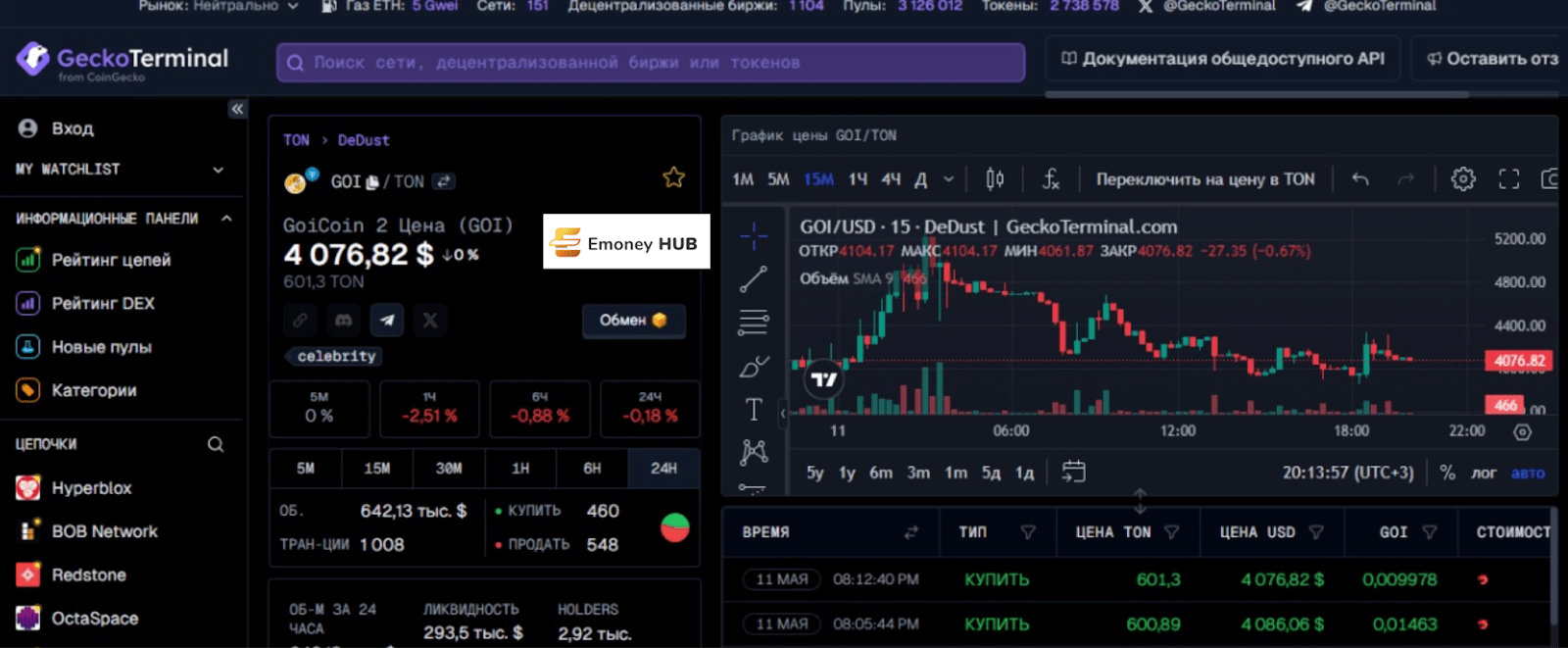The width and height of the screenshot is (1568, 648).
Task: Select the brush drawing tool
Action: [x=754, y=367]
